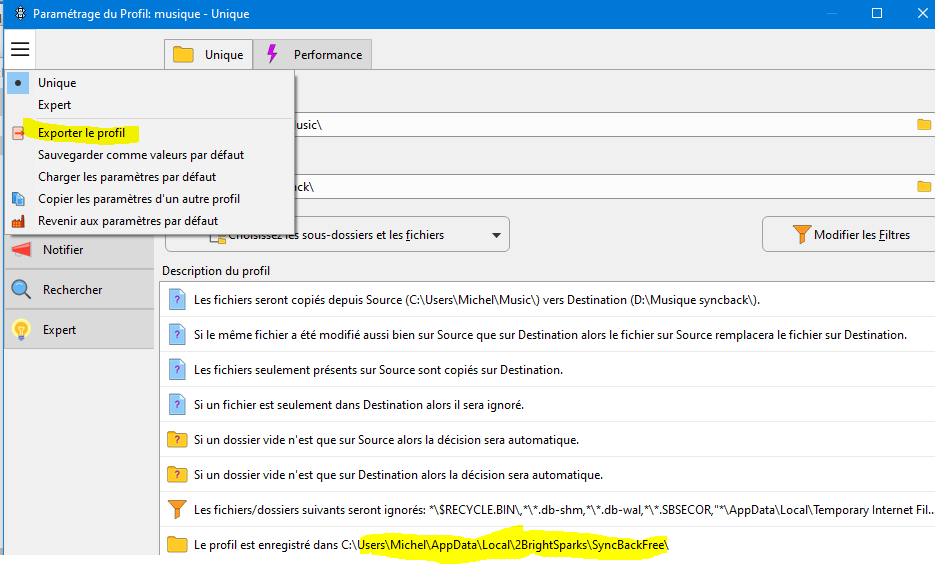Select Copier les paramètres d'un autre profil

pyautogui.click(x=139, y=199)
